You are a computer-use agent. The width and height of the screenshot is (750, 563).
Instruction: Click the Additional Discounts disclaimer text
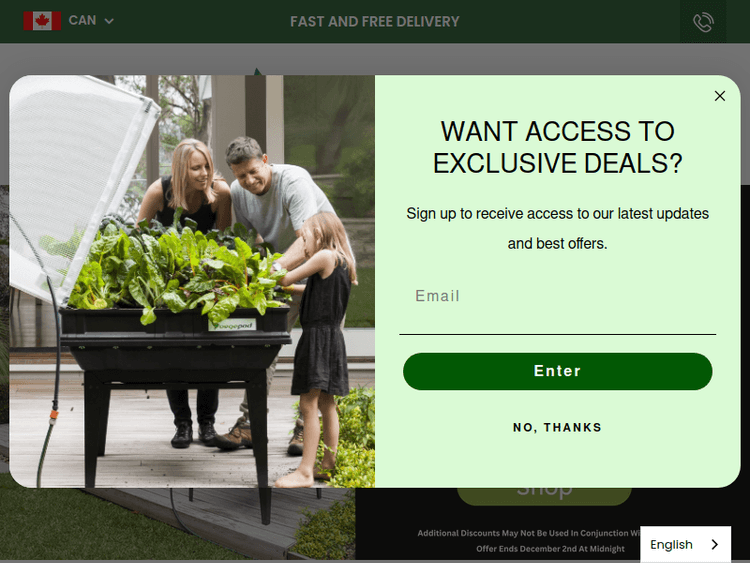point(529,533)
